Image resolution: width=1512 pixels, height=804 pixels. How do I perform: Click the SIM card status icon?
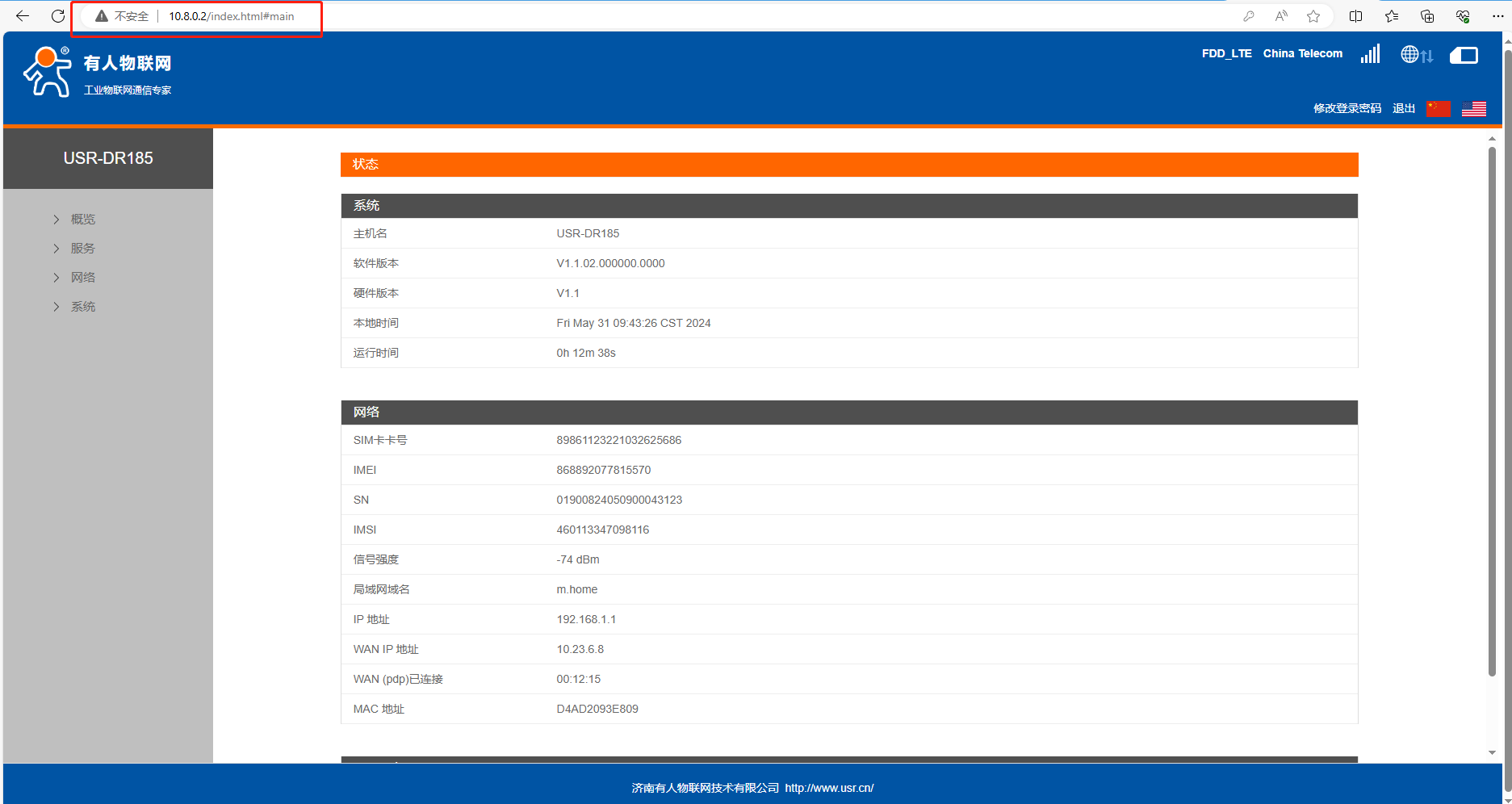(x=1463, y=55)
